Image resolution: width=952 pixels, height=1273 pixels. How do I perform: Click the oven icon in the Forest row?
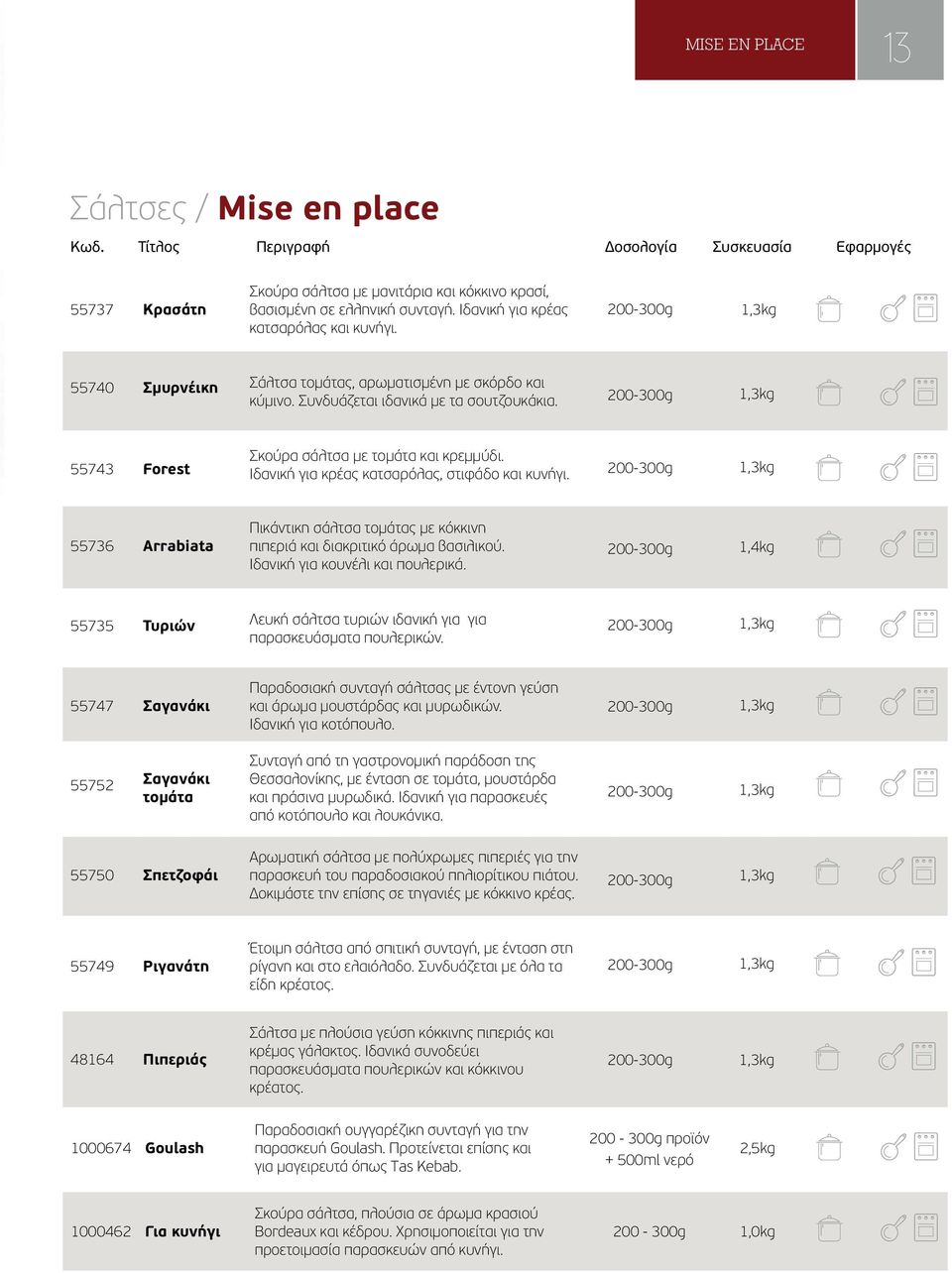coord(925,467)
